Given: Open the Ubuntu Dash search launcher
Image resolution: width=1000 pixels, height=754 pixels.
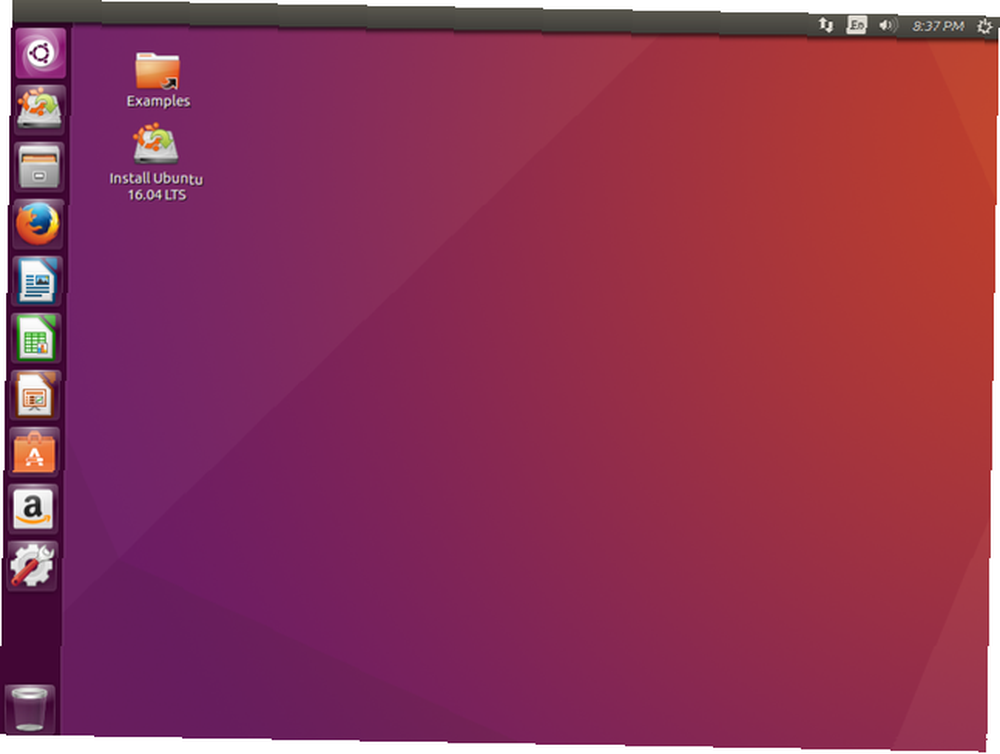Looking at the screenshot, I should coord(41,54).
